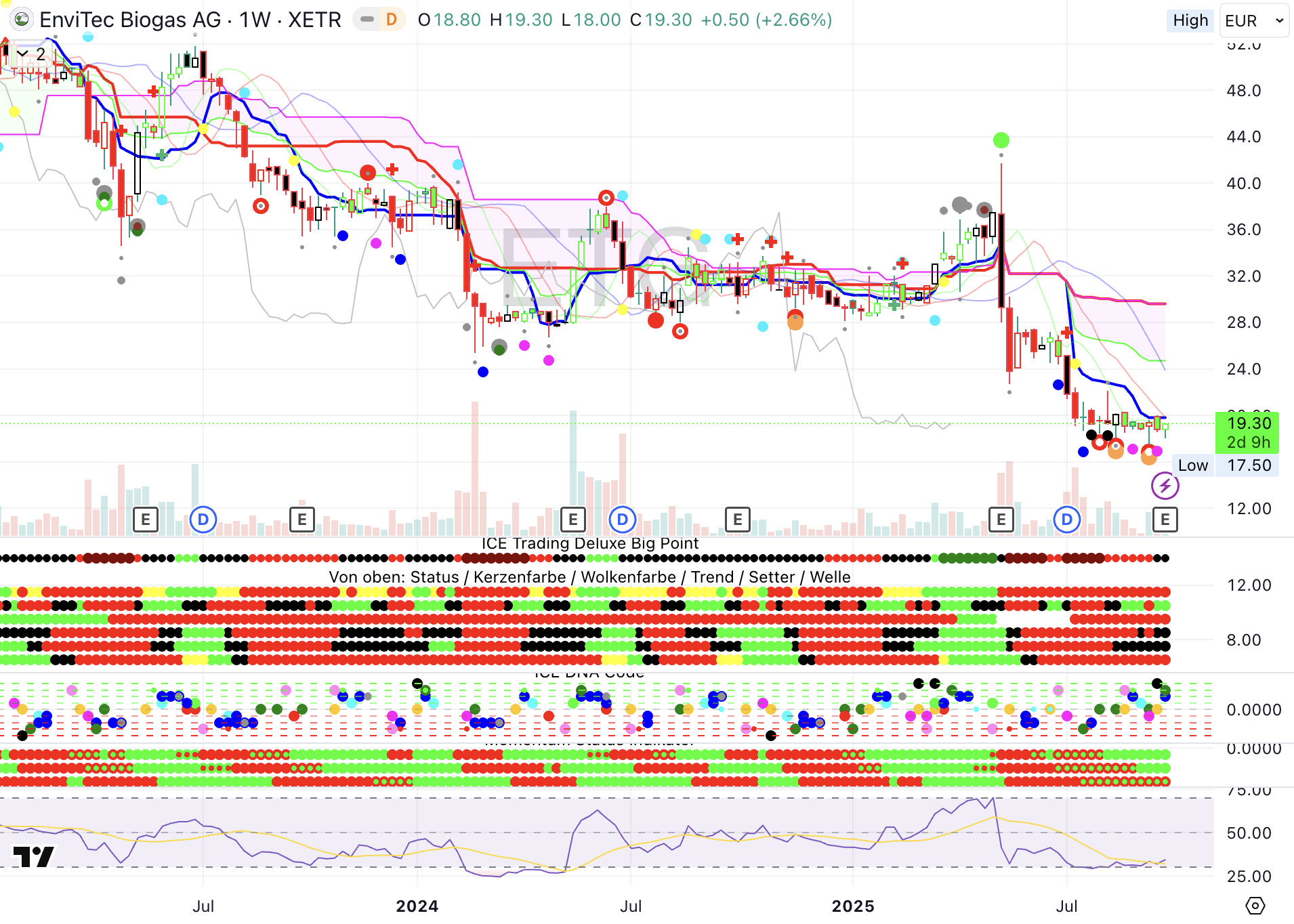The width and height of the screenshot is (1294, 924).
Task: Click the Low 17.50 price label
Action: pyautogui.click(x=1225, y=465)
